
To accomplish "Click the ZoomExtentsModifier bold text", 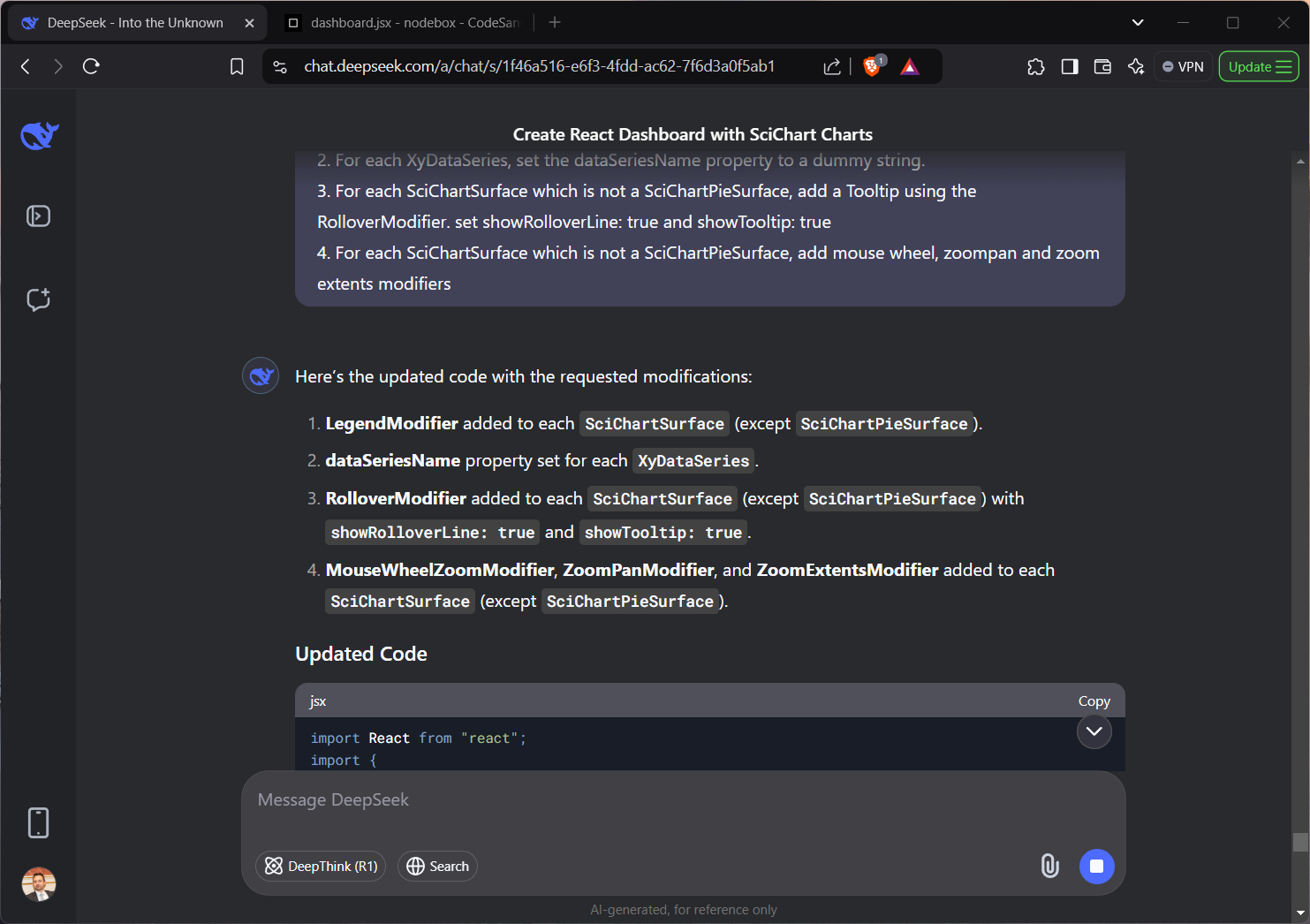I will [x=848, y=570].
